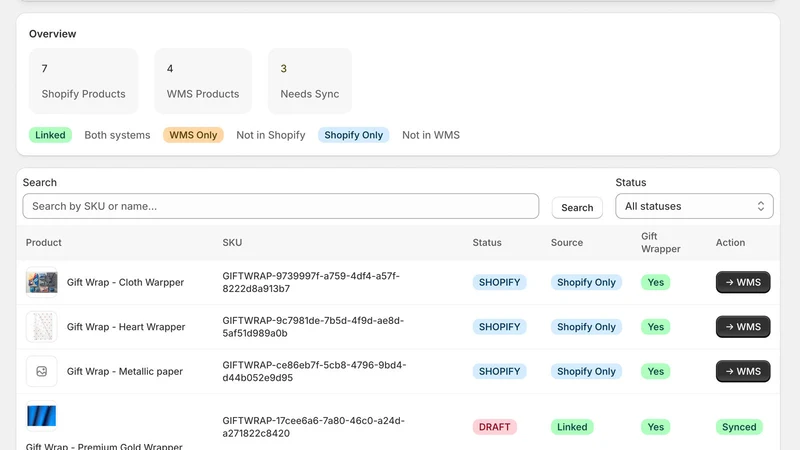The height and width of the screenshot is (450, 800).
Task: Click the SKU starting GIFTWRAP-9c7981de
Action: coord(313,327)
